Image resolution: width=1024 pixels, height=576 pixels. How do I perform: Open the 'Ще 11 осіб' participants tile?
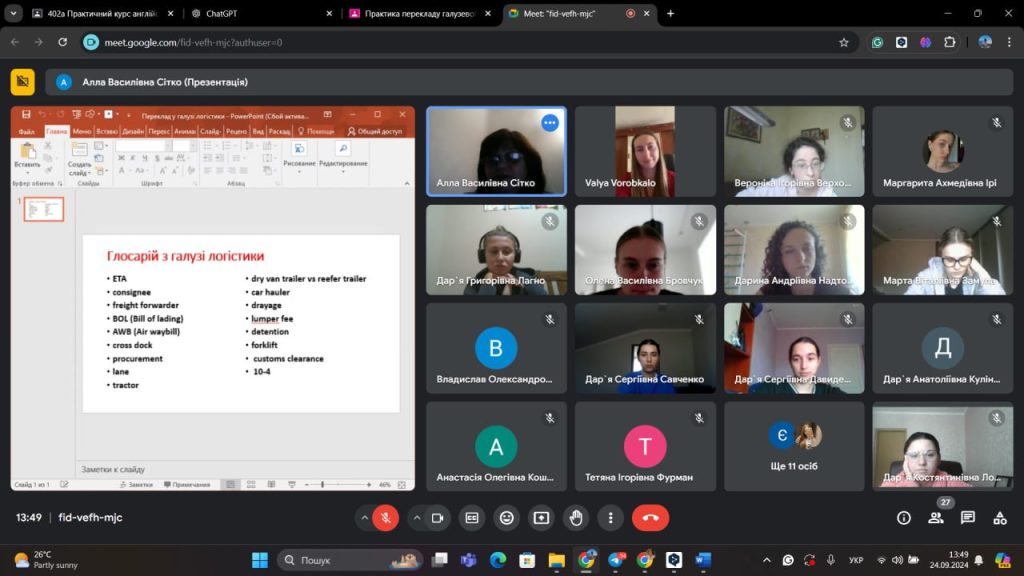tap(794, 446)
